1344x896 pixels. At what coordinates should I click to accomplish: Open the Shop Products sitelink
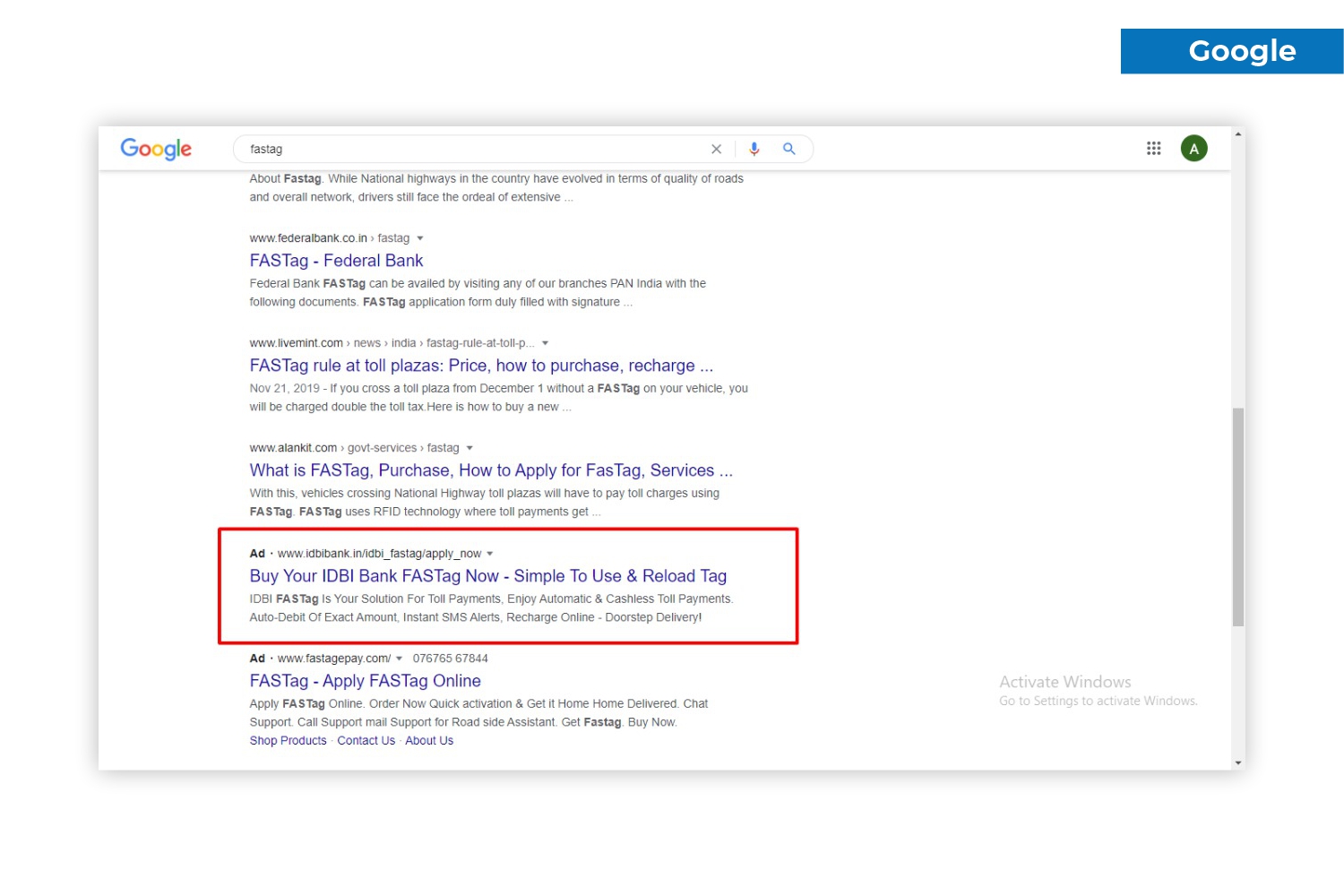288,741
